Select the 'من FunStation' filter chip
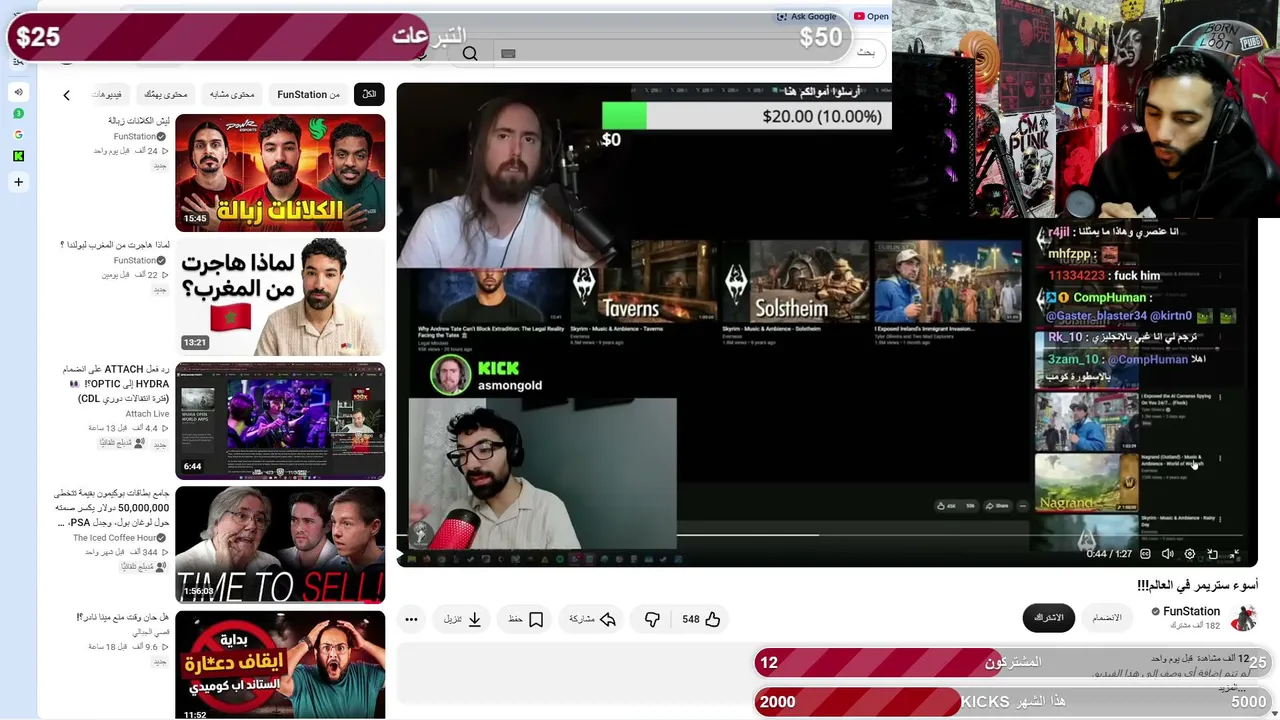Viewport: 1280px width, 720px height. pos(308,94)
